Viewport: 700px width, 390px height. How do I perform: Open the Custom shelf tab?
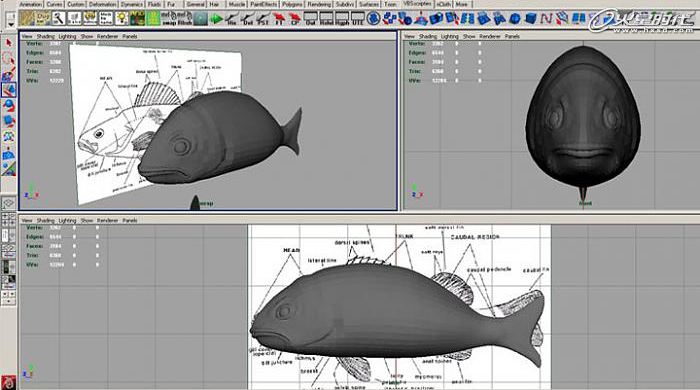[x=75, y=4]
